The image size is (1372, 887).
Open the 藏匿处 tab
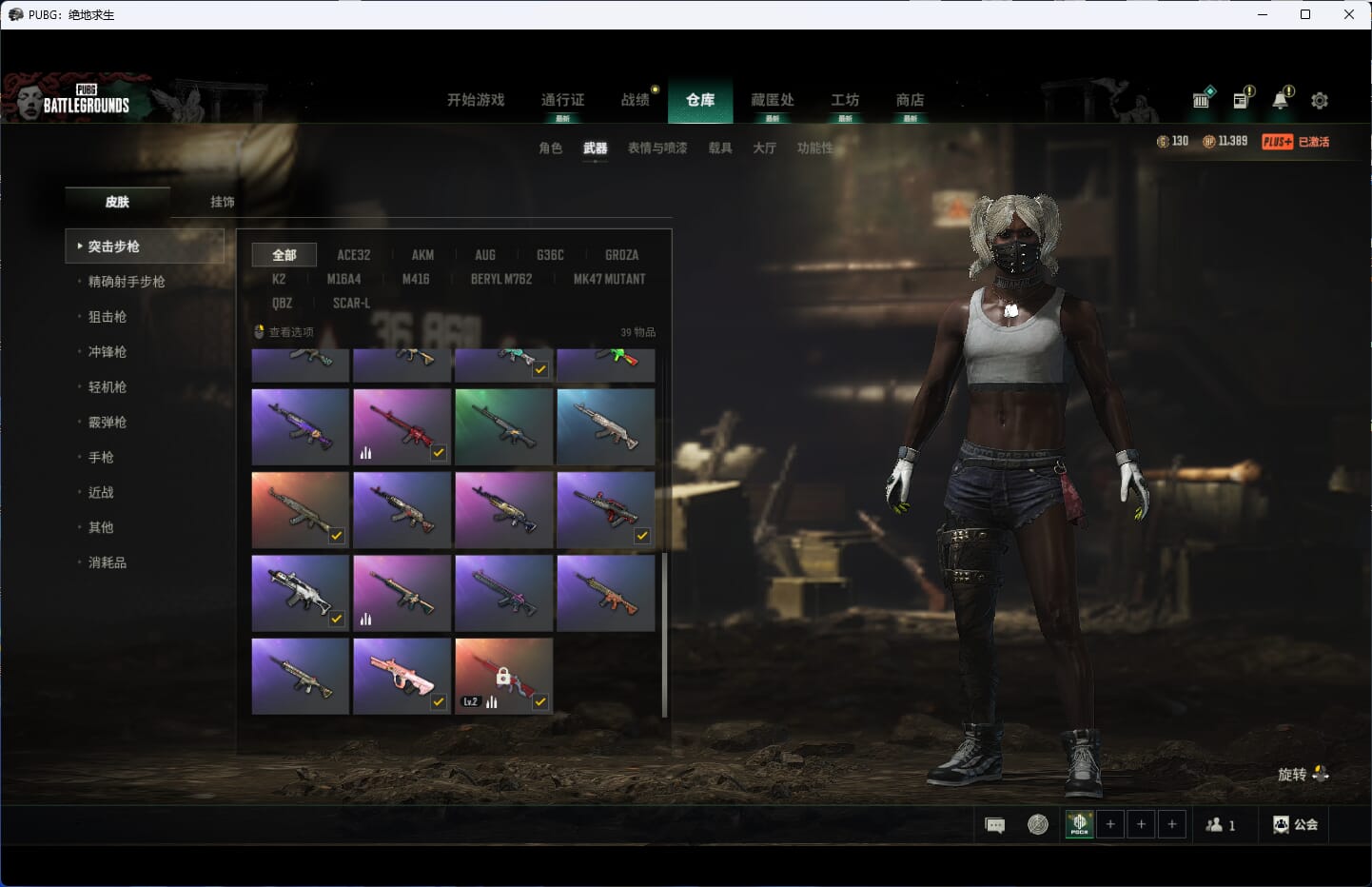[x=773, y=100]
